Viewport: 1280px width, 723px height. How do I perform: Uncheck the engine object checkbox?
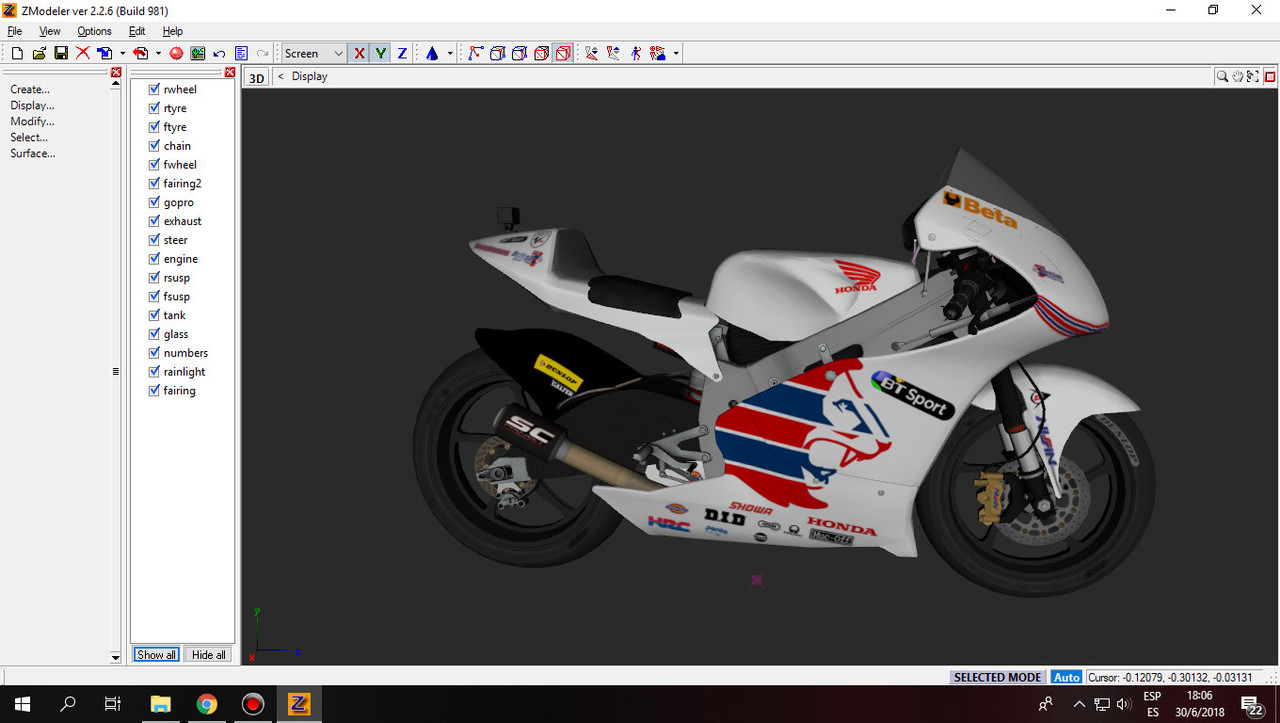[154, 258]
